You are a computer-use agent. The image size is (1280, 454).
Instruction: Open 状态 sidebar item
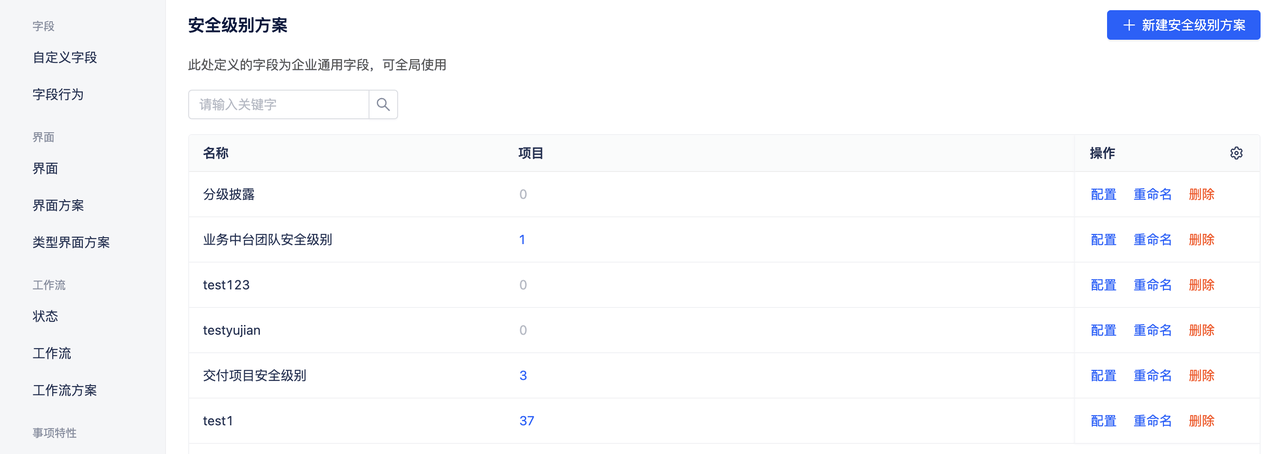tap(45, 317)
